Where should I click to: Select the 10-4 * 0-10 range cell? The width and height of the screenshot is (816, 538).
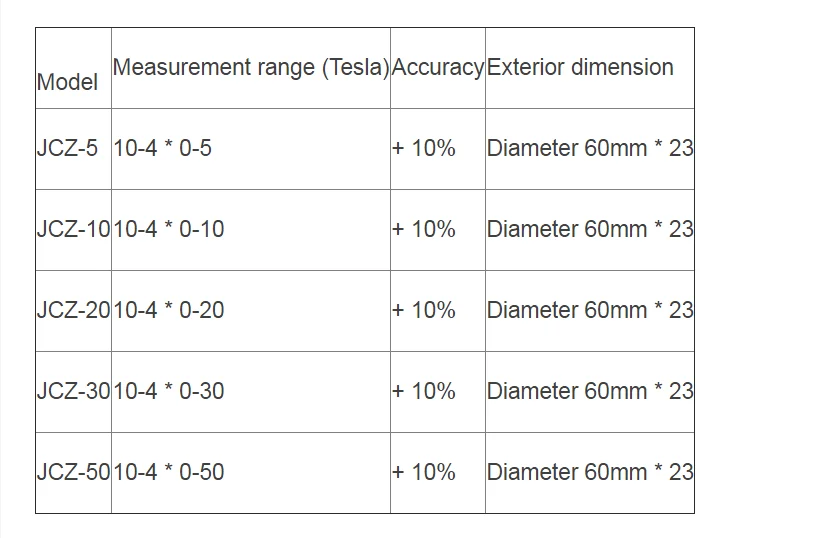click(251, 230)
